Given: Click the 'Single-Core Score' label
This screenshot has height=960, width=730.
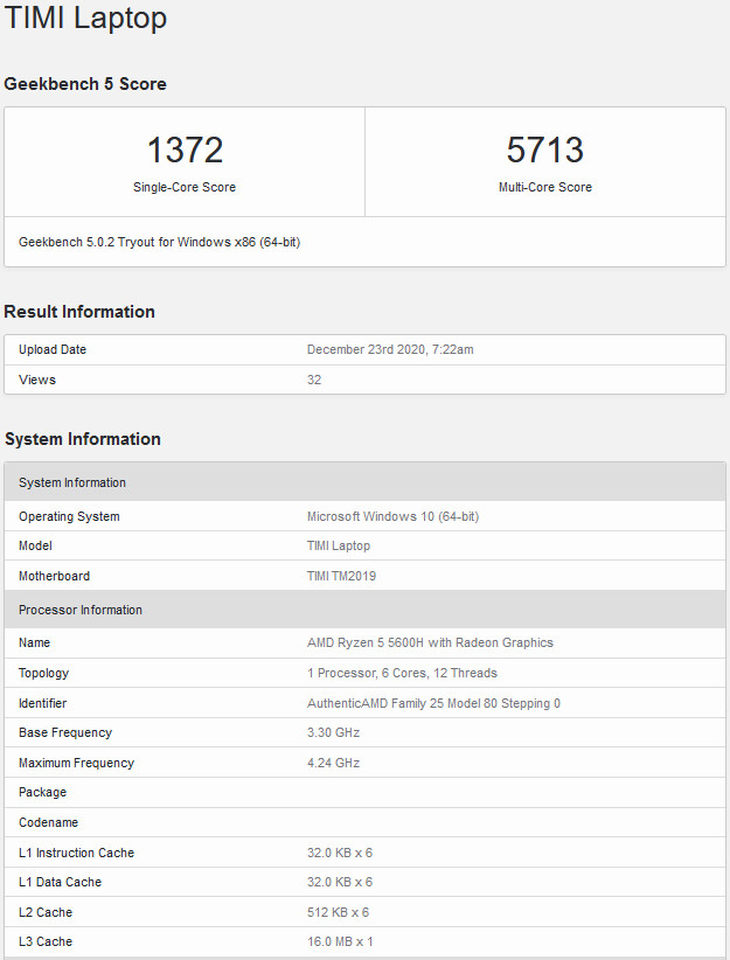Looking at the screenshot, I should [184, 187].
